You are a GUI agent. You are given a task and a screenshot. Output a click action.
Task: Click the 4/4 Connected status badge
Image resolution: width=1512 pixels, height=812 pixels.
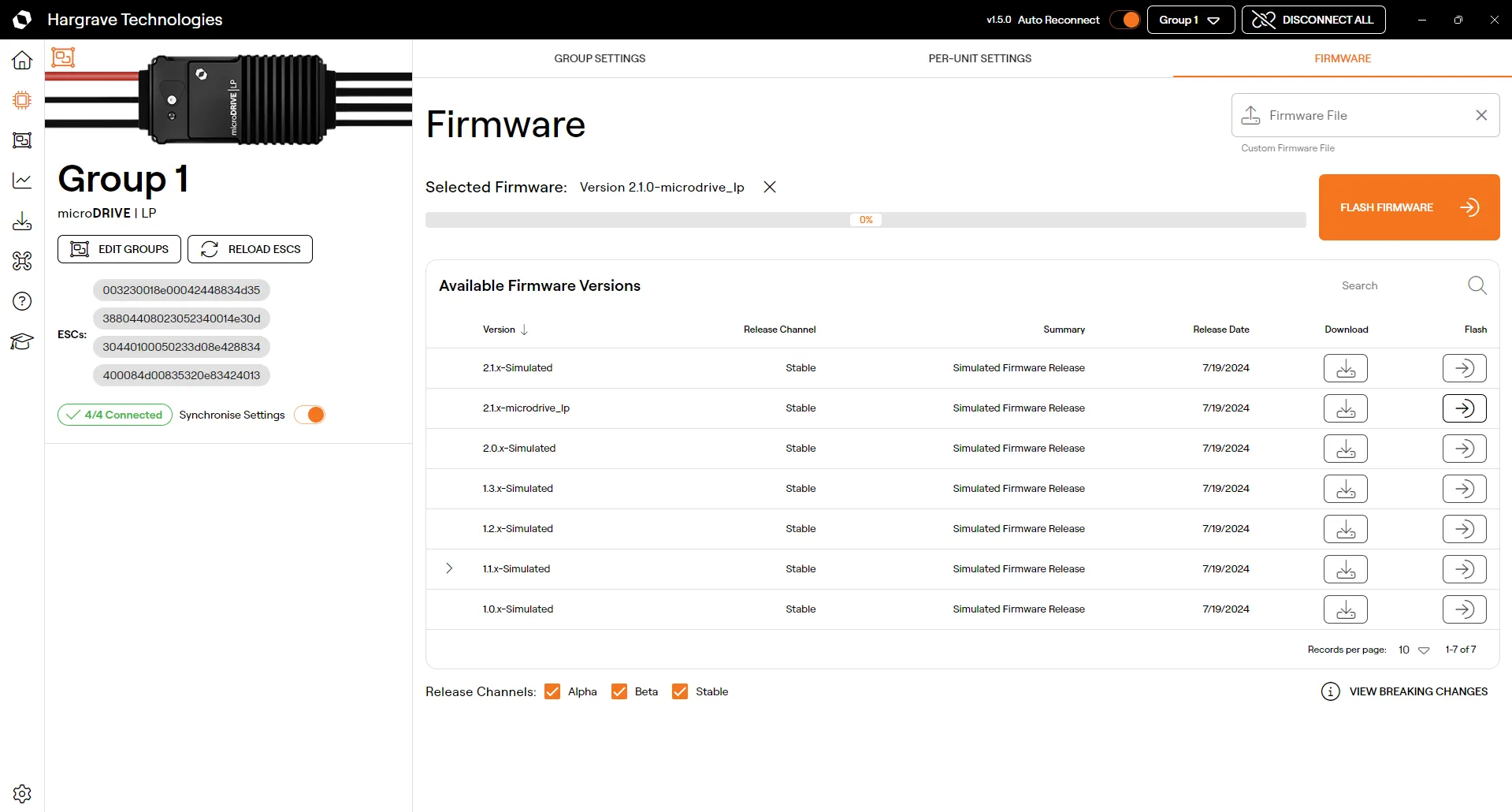coord(115,415)
